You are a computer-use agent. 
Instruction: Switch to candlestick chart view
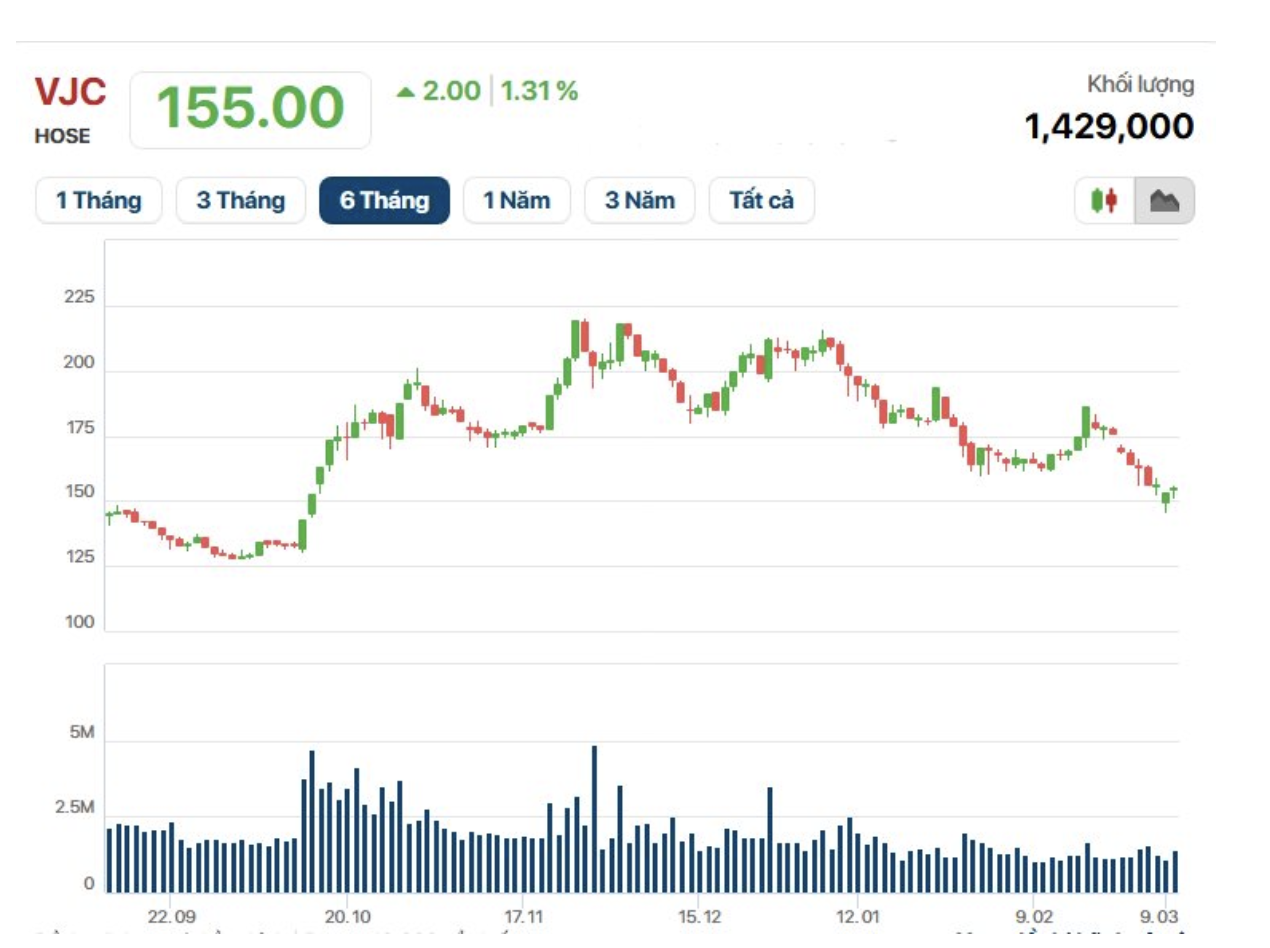click(1104, 201)
